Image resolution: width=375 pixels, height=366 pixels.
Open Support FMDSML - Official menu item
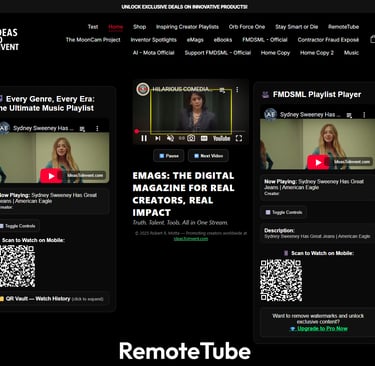(x=218, y=53)
